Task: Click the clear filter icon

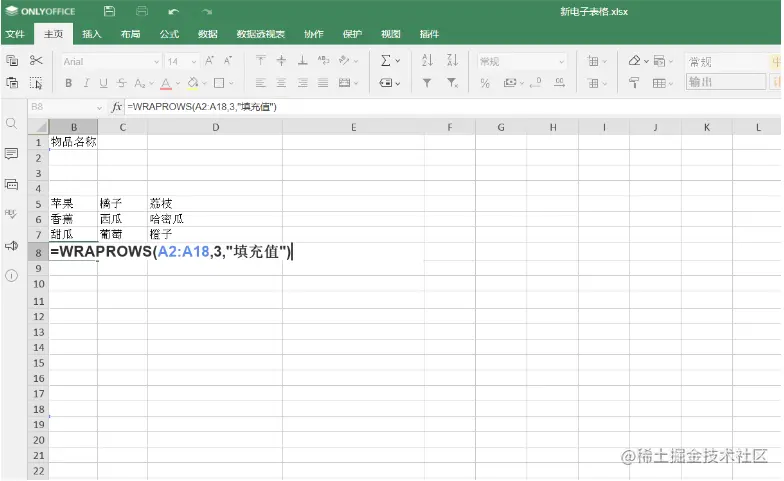Action: coord(452,83)
